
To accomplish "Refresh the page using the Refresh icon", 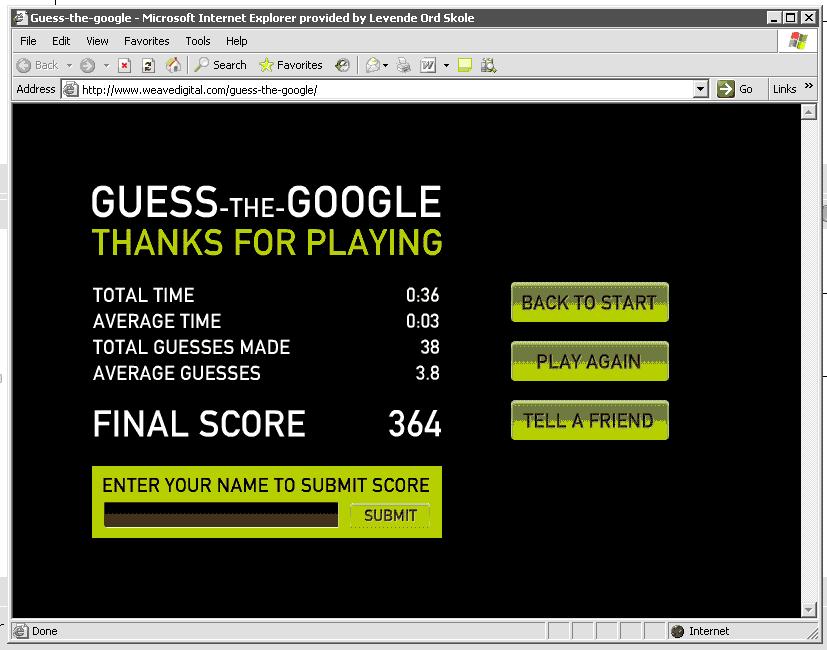I will [149, 65].
